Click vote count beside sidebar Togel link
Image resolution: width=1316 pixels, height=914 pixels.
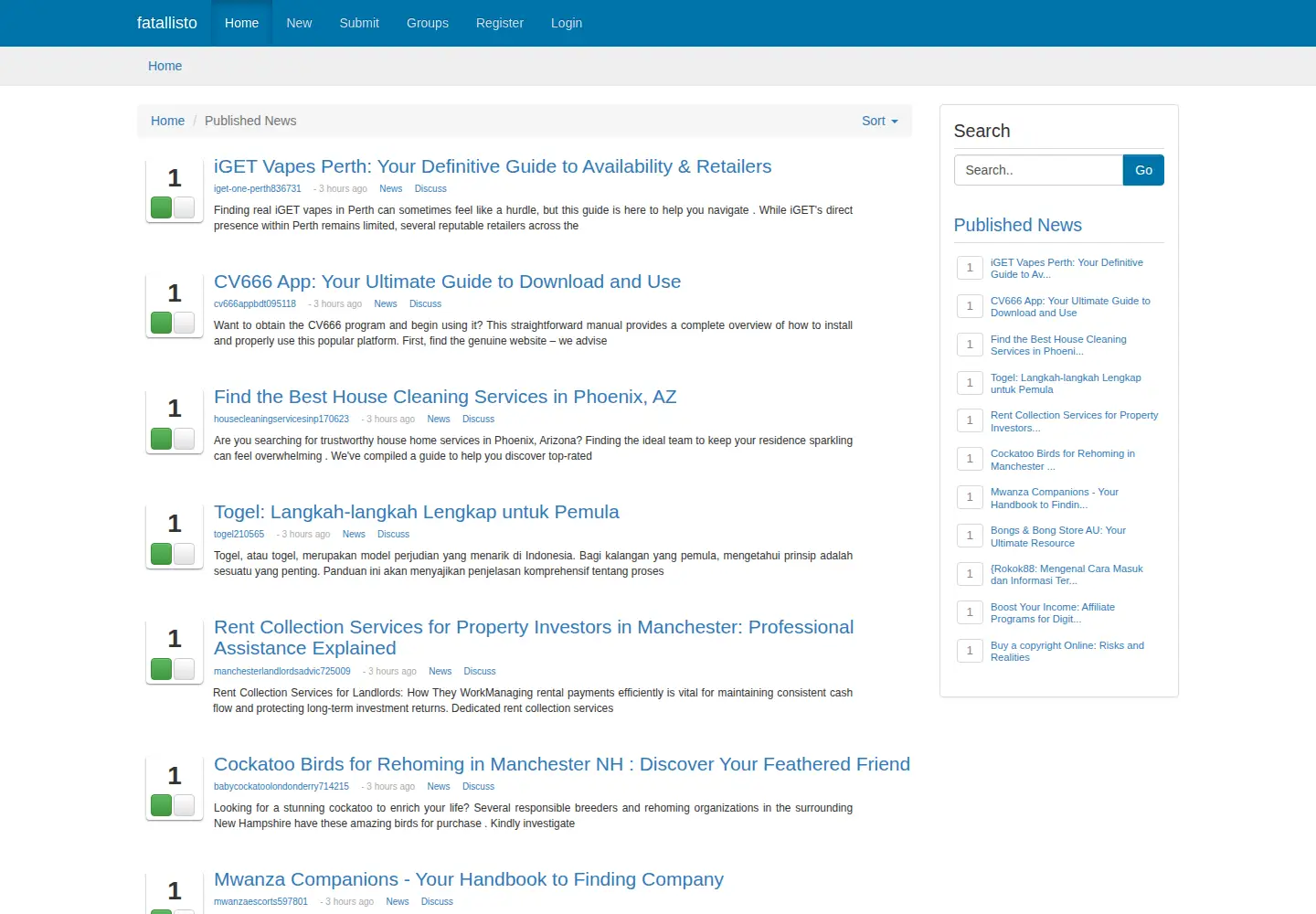pyautogui.click(x=970, y=382)
